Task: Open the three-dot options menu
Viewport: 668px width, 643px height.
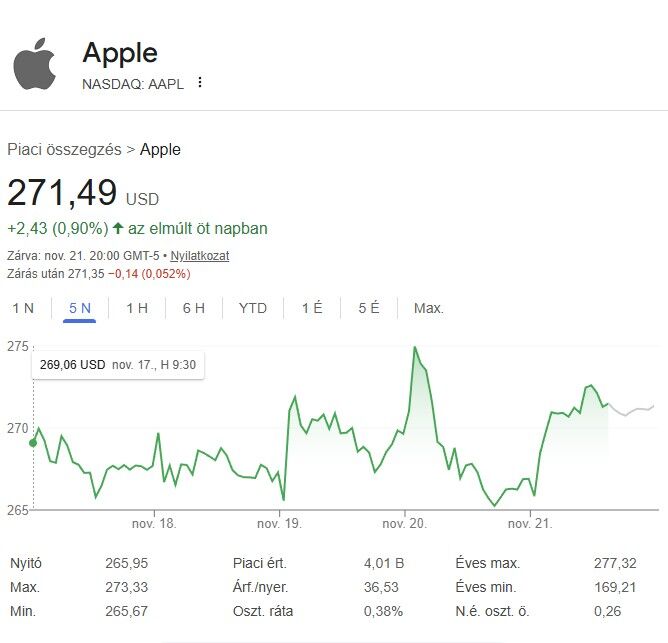Action: (200, 82)
